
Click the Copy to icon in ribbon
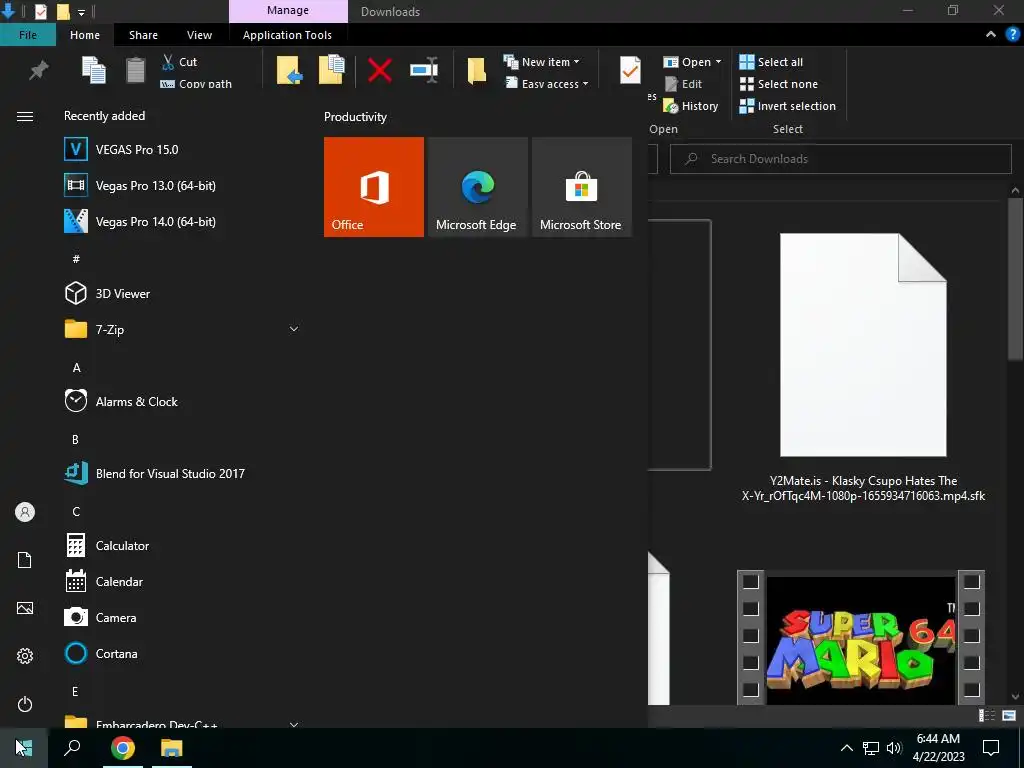[x=332, y=70]
